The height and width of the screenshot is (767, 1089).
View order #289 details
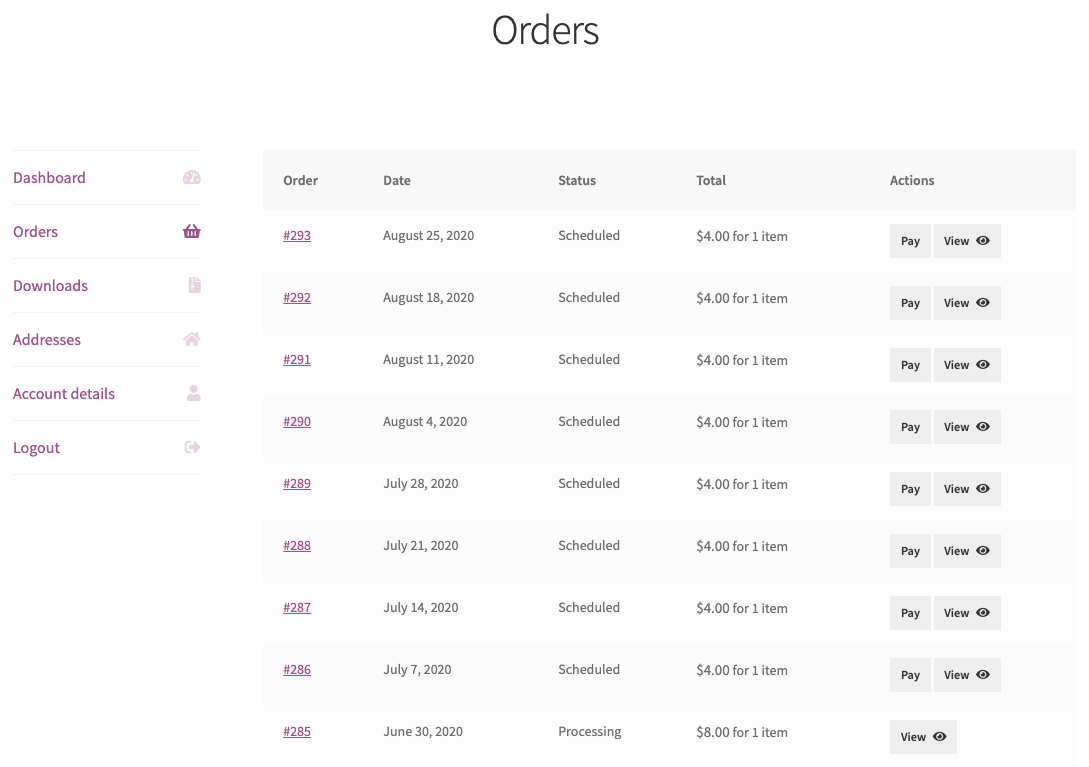(x=966, y=489)
